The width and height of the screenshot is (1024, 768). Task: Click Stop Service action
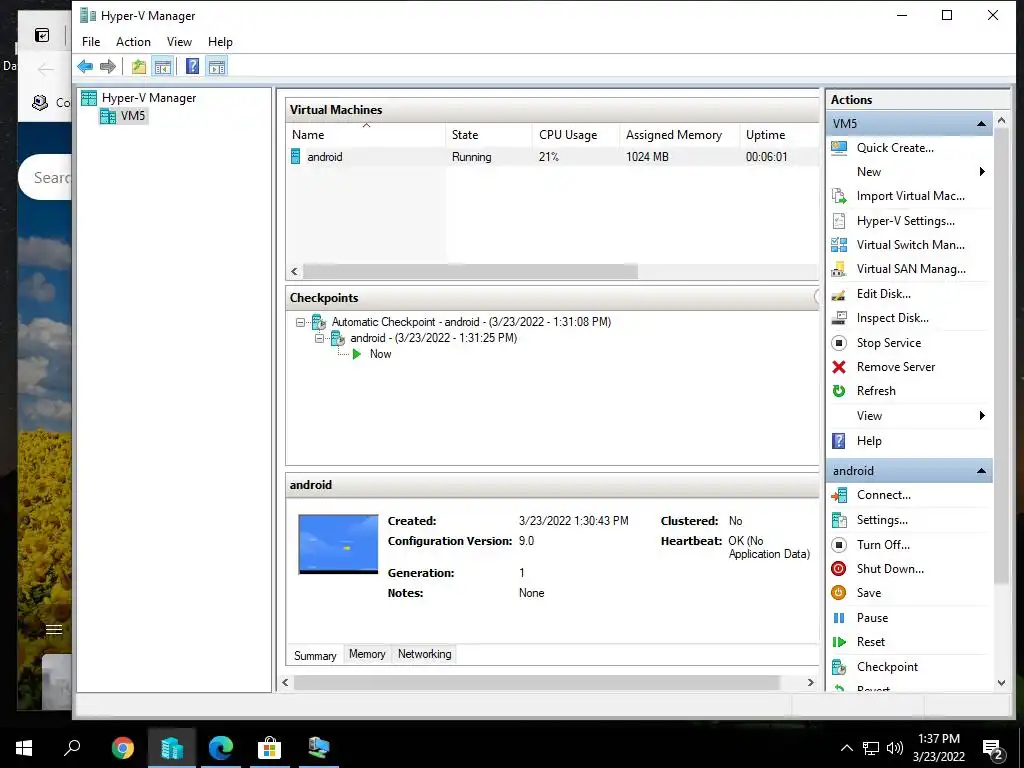point(889,343)
